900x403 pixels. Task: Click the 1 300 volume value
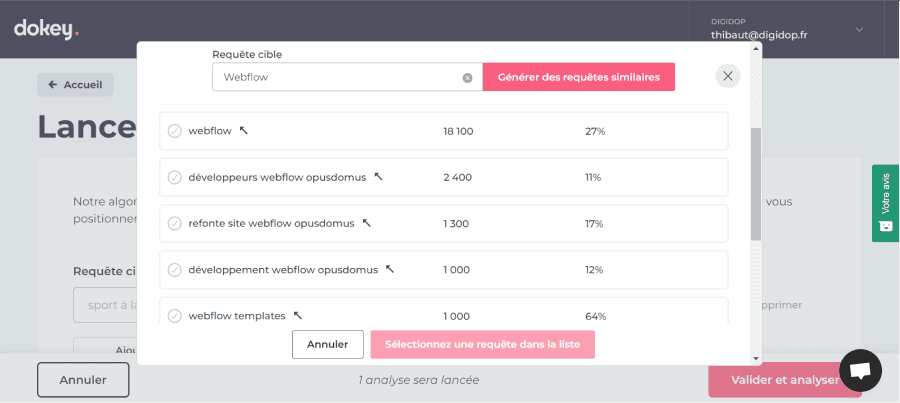point(456,224)
